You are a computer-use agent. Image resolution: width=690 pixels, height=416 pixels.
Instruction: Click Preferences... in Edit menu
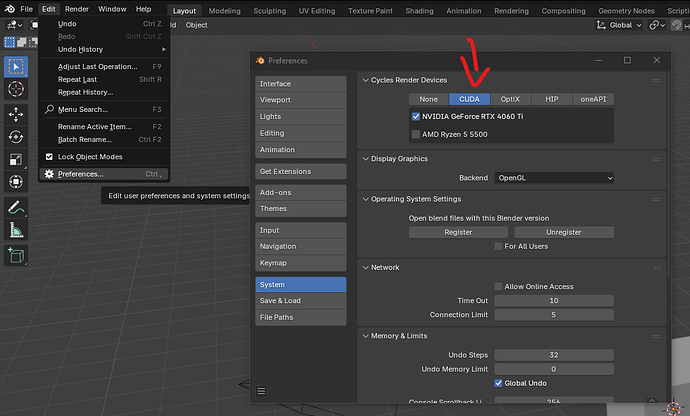(x=104, y=174)
